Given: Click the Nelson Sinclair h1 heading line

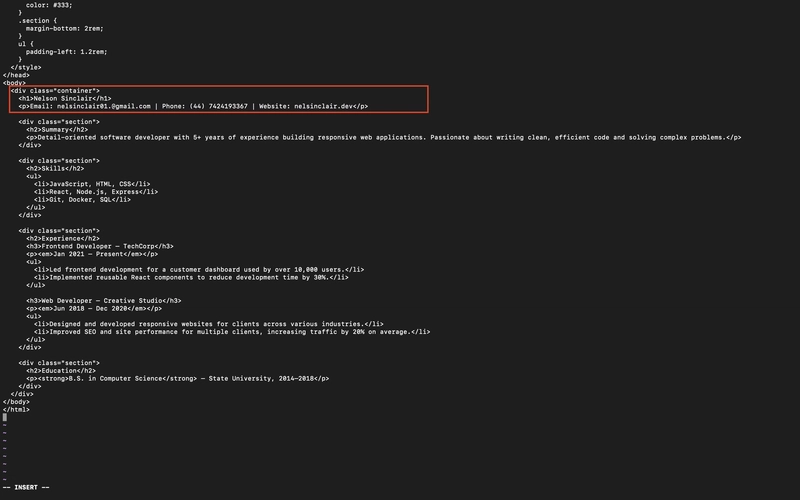Looking at the screenshot, I should [65, 98].
